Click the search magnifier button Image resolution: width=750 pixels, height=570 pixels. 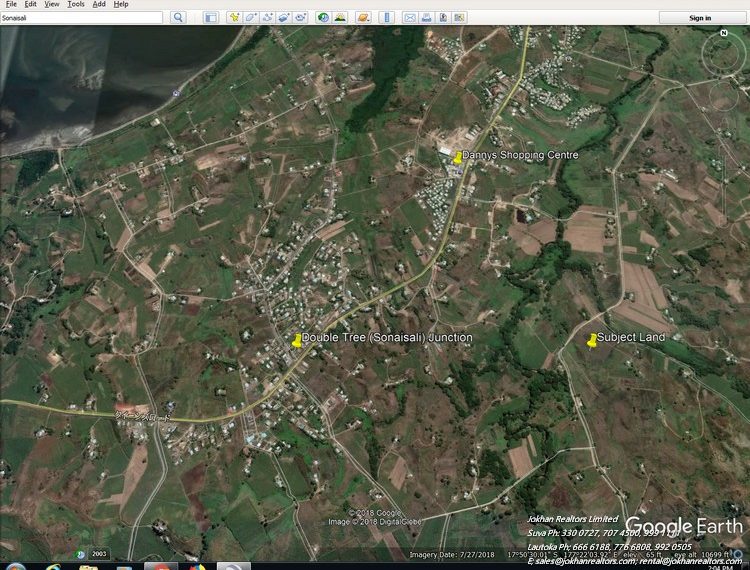[x=178, y=18]
